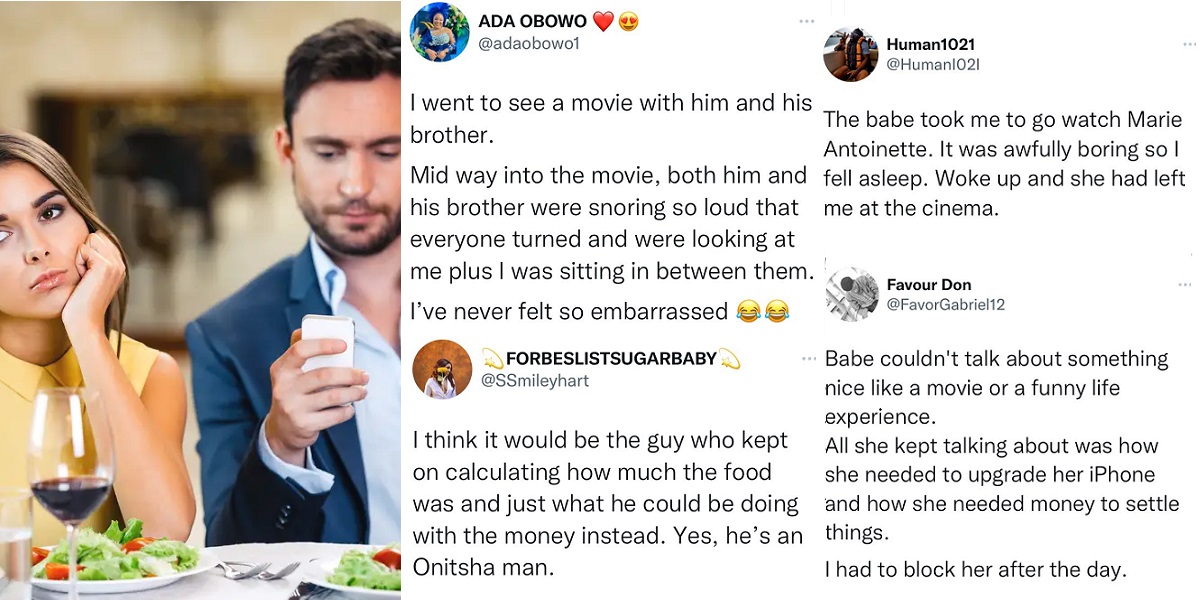Open options menu on FORBESLISTSUGARBABY tweet
Screen dimensions: 1200x600
[x=806, y=357]
